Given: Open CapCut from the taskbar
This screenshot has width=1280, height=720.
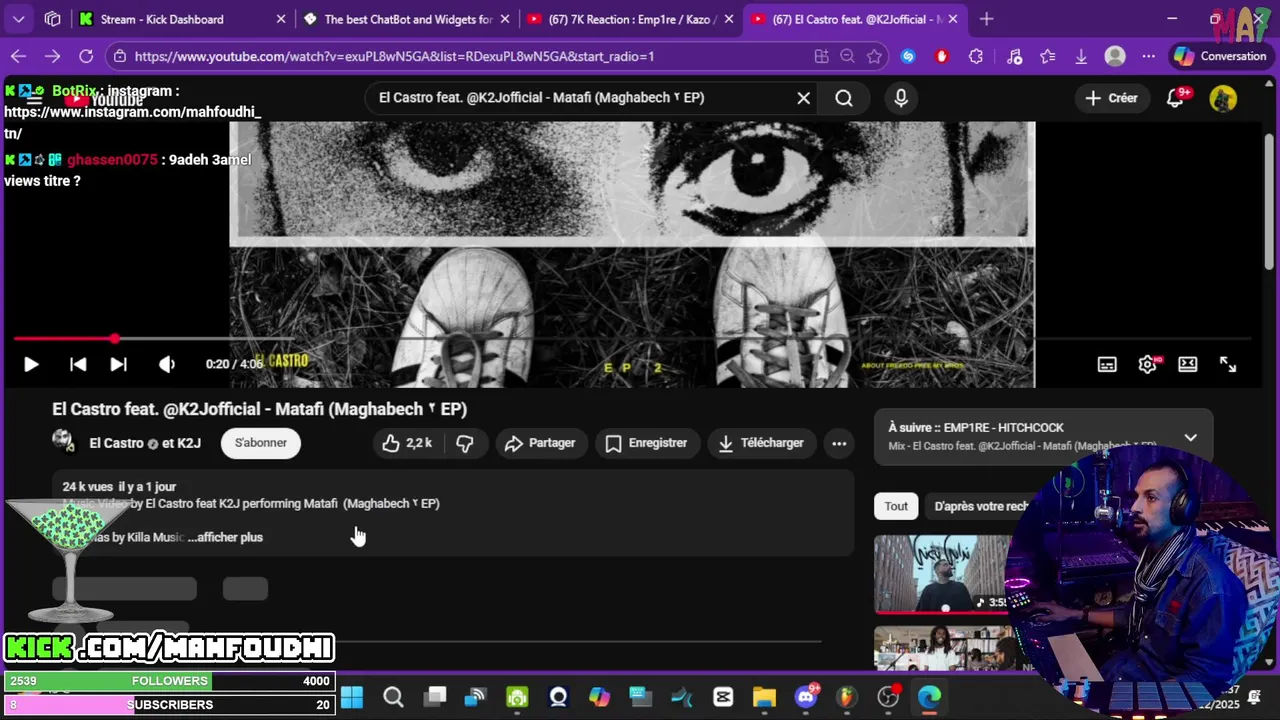Looking at the screenshot, I should [x=723, y=697].
